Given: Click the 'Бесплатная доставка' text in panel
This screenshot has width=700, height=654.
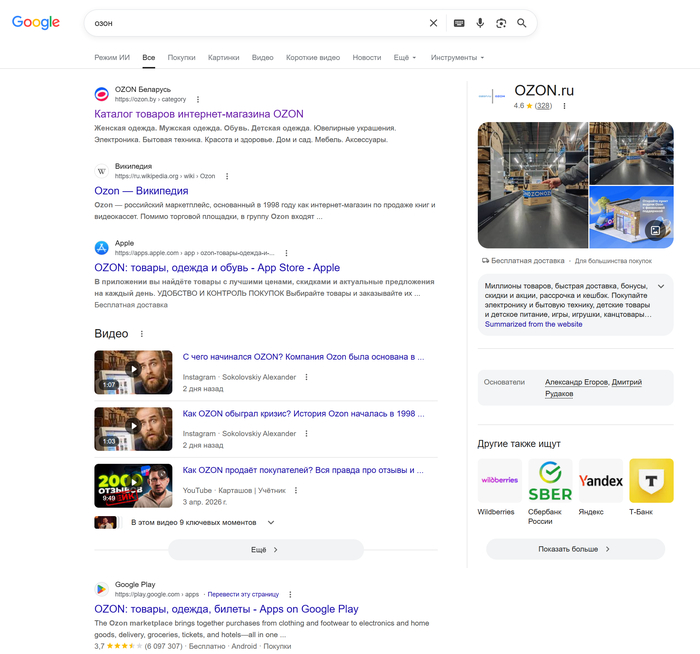Looking at the screenshot, I should 528,261.
